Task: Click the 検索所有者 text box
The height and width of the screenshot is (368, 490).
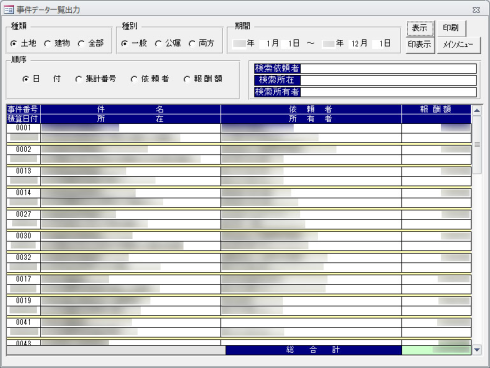Action: pos(388,92)
